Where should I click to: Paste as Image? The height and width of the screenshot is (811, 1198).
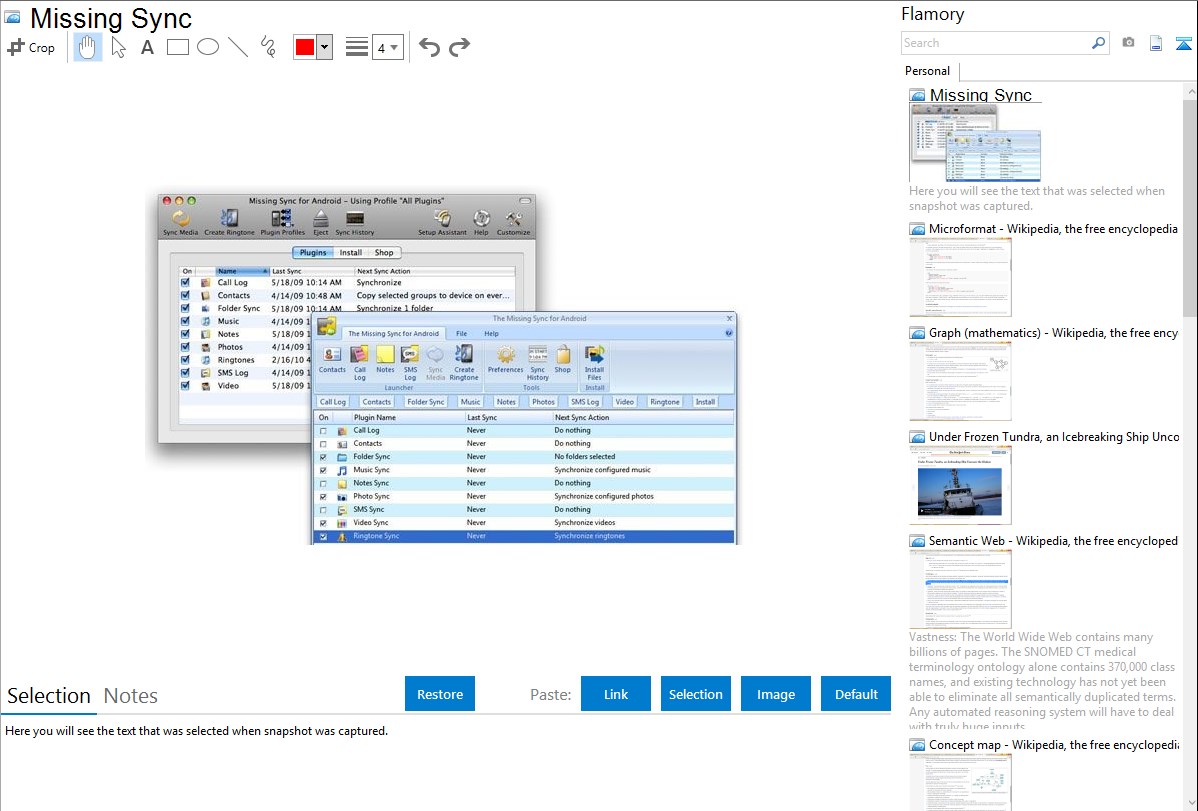click(775, 694)
